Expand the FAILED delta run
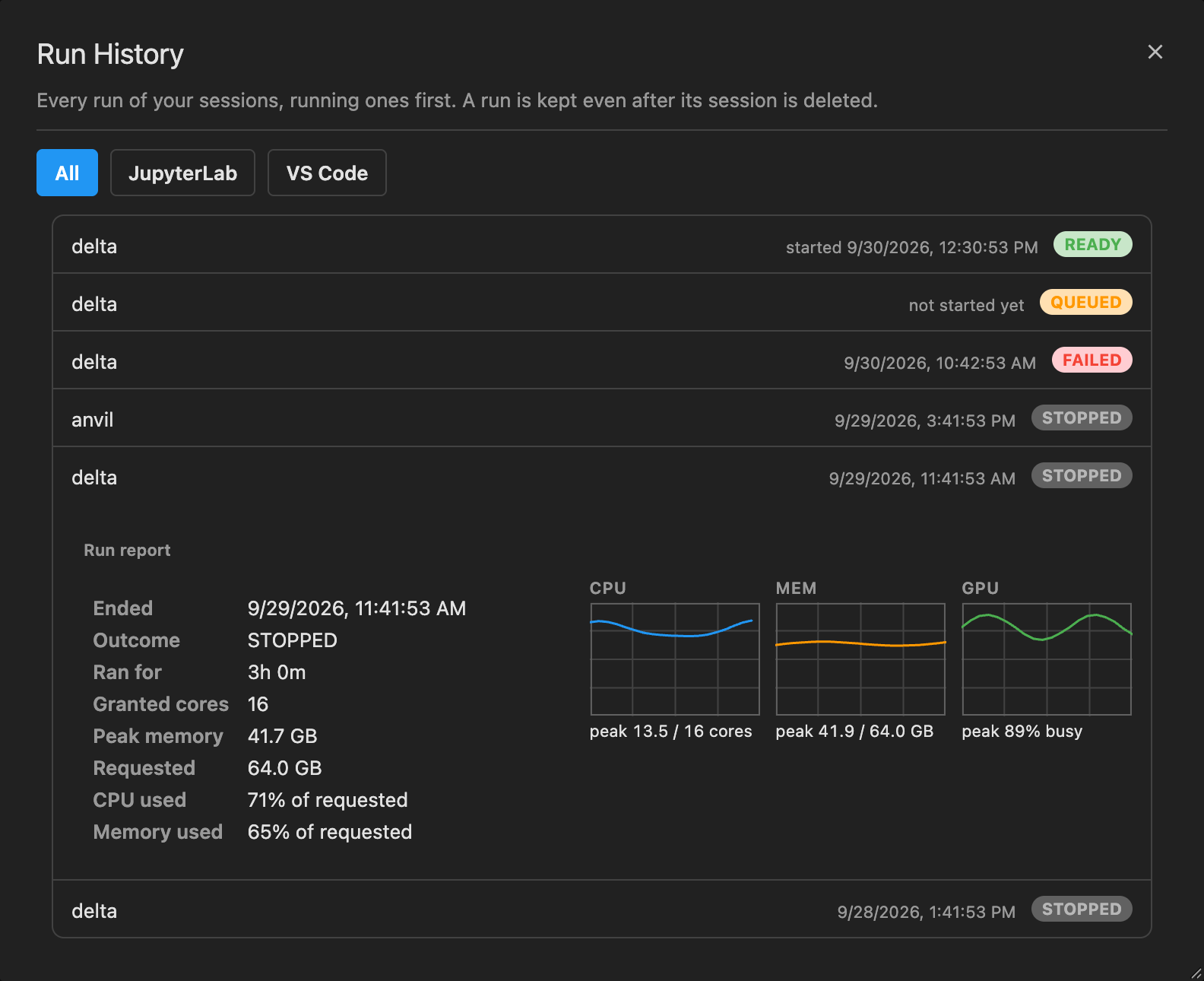This screenshot has height=981, width=1204. [x=601, y=360]
